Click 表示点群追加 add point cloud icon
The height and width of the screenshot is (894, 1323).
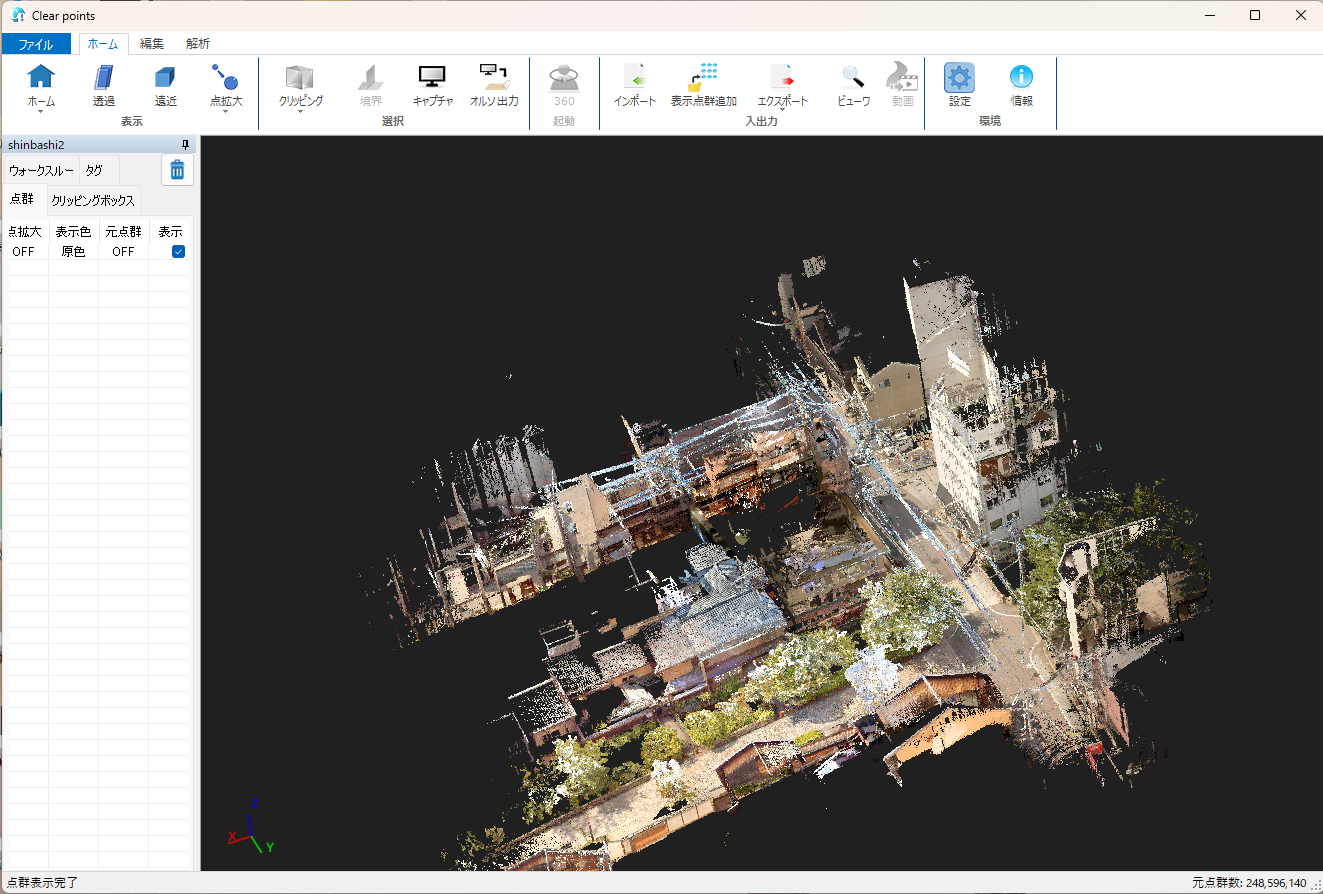pos(703,78)
